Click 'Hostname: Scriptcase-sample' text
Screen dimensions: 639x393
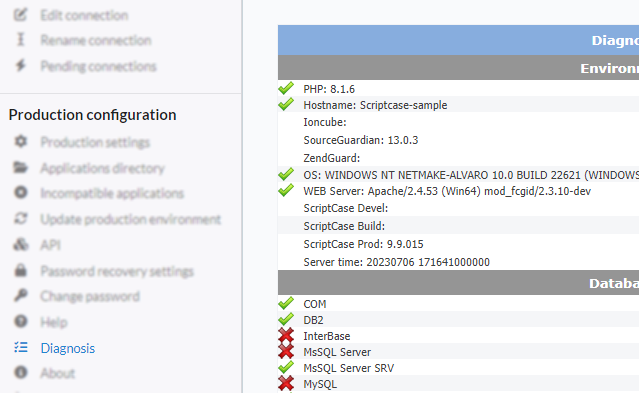click(x=375, y=105)
